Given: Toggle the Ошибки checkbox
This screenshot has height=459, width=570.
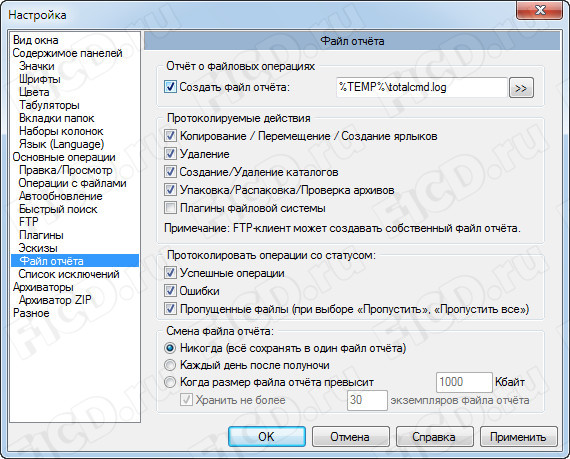Looking at the screenshot, I should point(170,291).
